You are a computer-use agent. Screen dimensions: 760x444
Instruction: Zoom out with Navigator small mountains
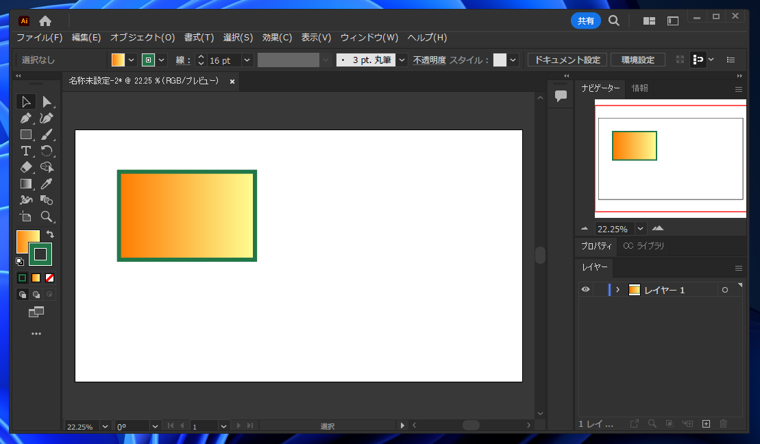(585, 229)
